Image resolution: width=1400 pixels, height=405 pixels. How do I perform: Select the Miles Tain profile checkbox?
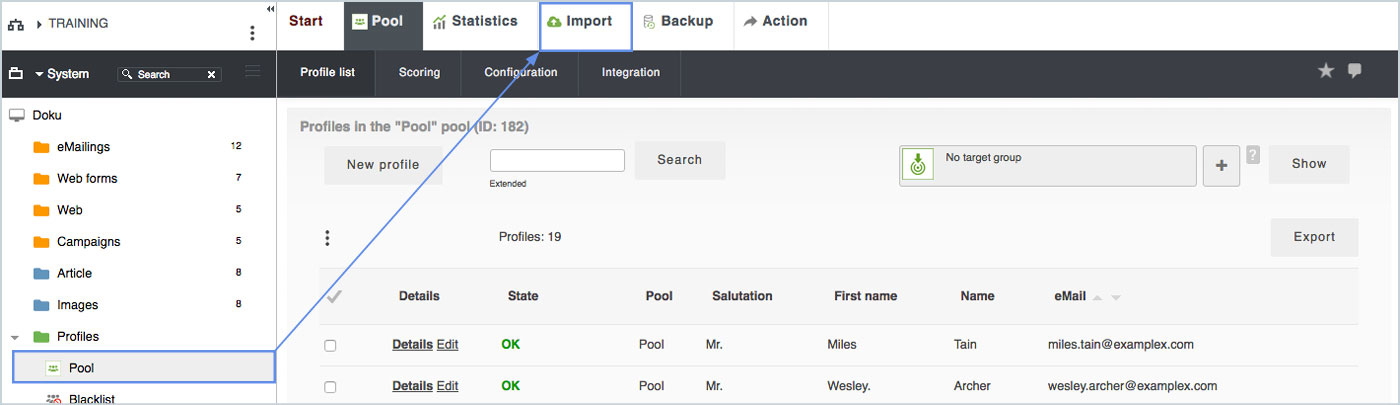(331, 345)
